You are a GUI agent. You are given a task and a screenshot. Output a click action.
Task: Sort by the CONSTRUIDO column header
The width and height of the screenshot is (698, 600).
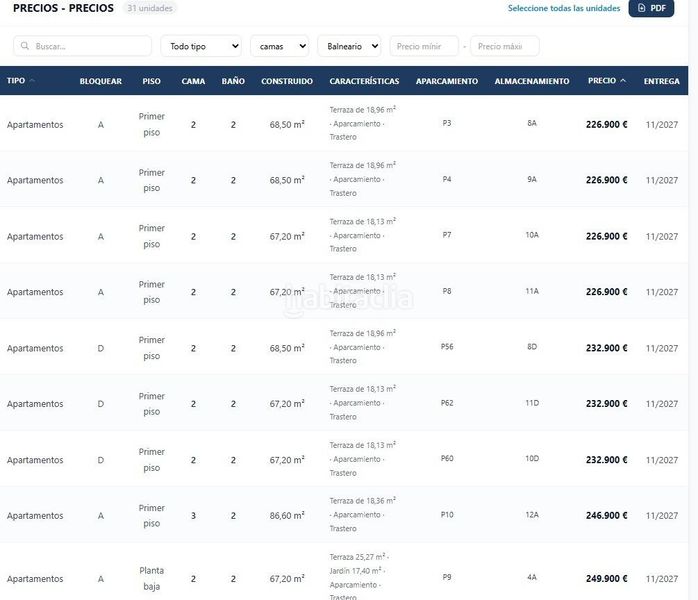click(287, 81)
